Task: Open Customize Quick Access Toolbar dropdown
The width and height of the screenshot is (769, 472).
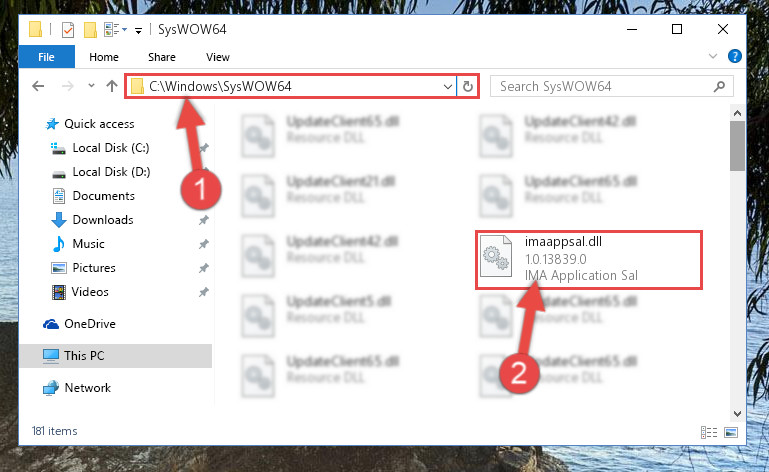Action: point(139,31)
